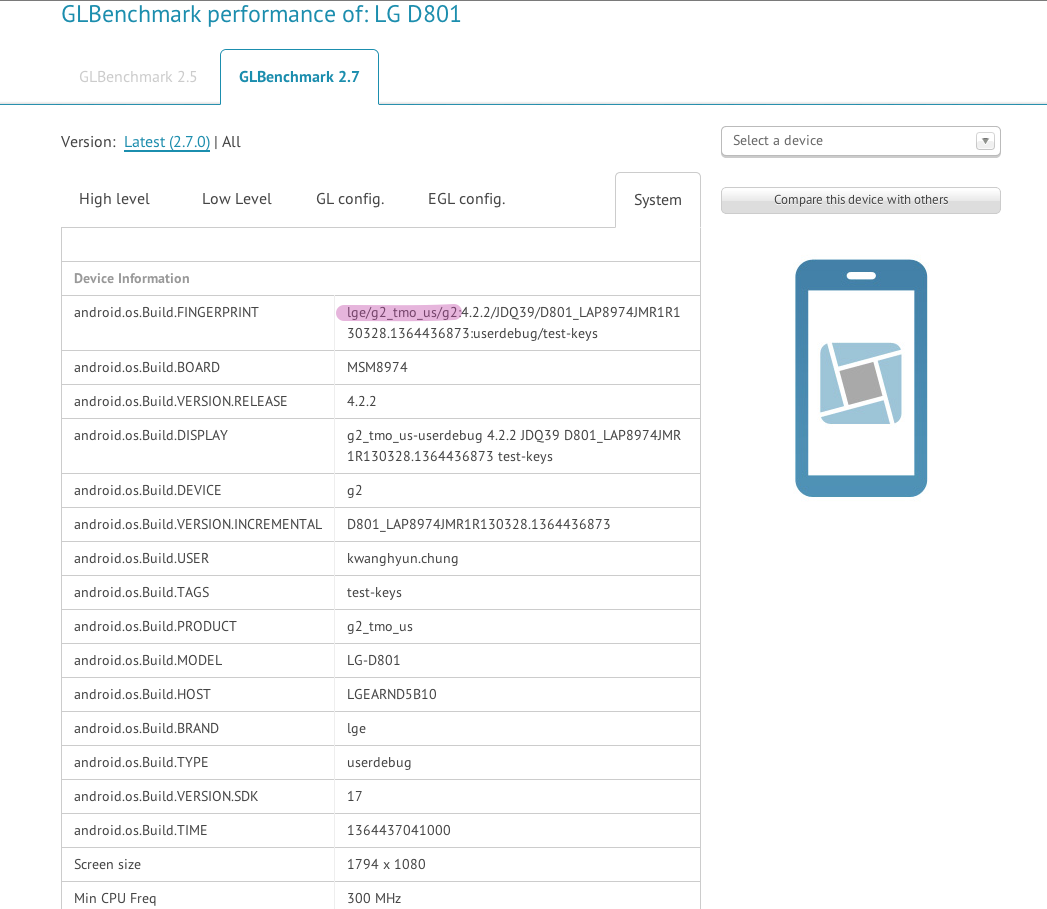Click the dropdown arrow in device selector
The image size is (1047, 909).
coord(985,141)
